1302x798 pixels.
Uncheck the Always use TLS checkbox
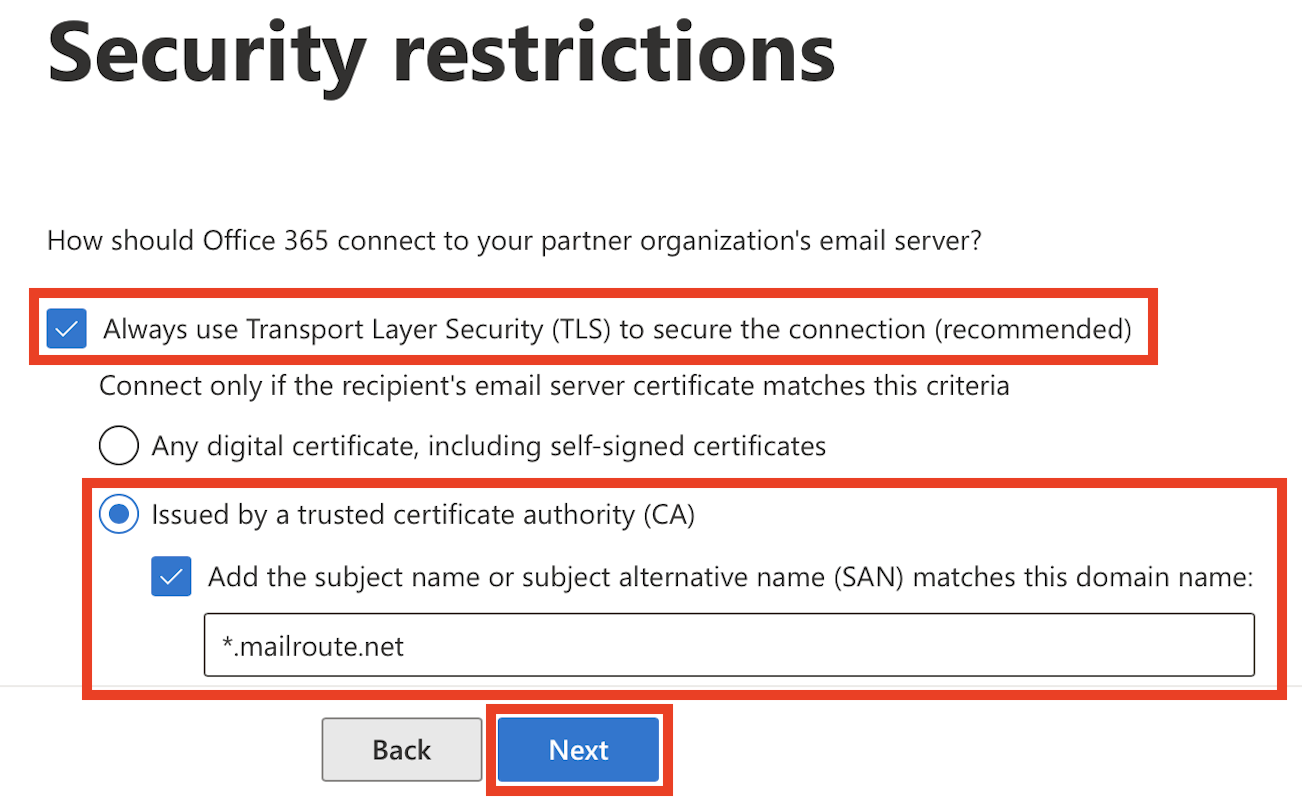pos(67,329)
